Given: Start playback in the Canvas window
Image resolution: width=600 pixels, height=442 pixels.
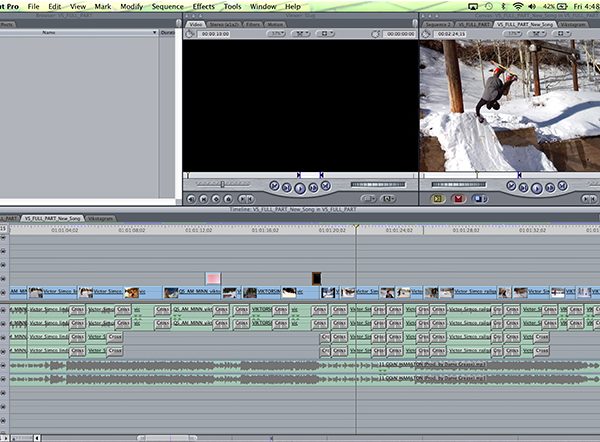Looking at the screenshot, I should pyautogui.click(x=536, y=188).
